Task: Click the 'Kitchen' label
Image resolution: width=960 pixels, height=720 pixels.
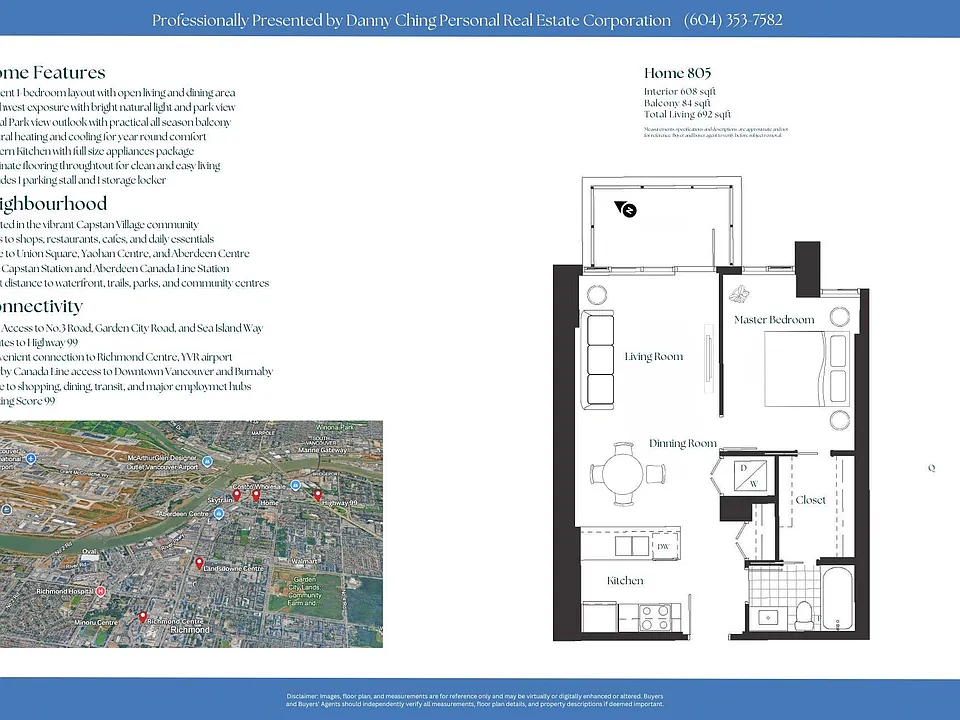Action: (x=625, y=580)
